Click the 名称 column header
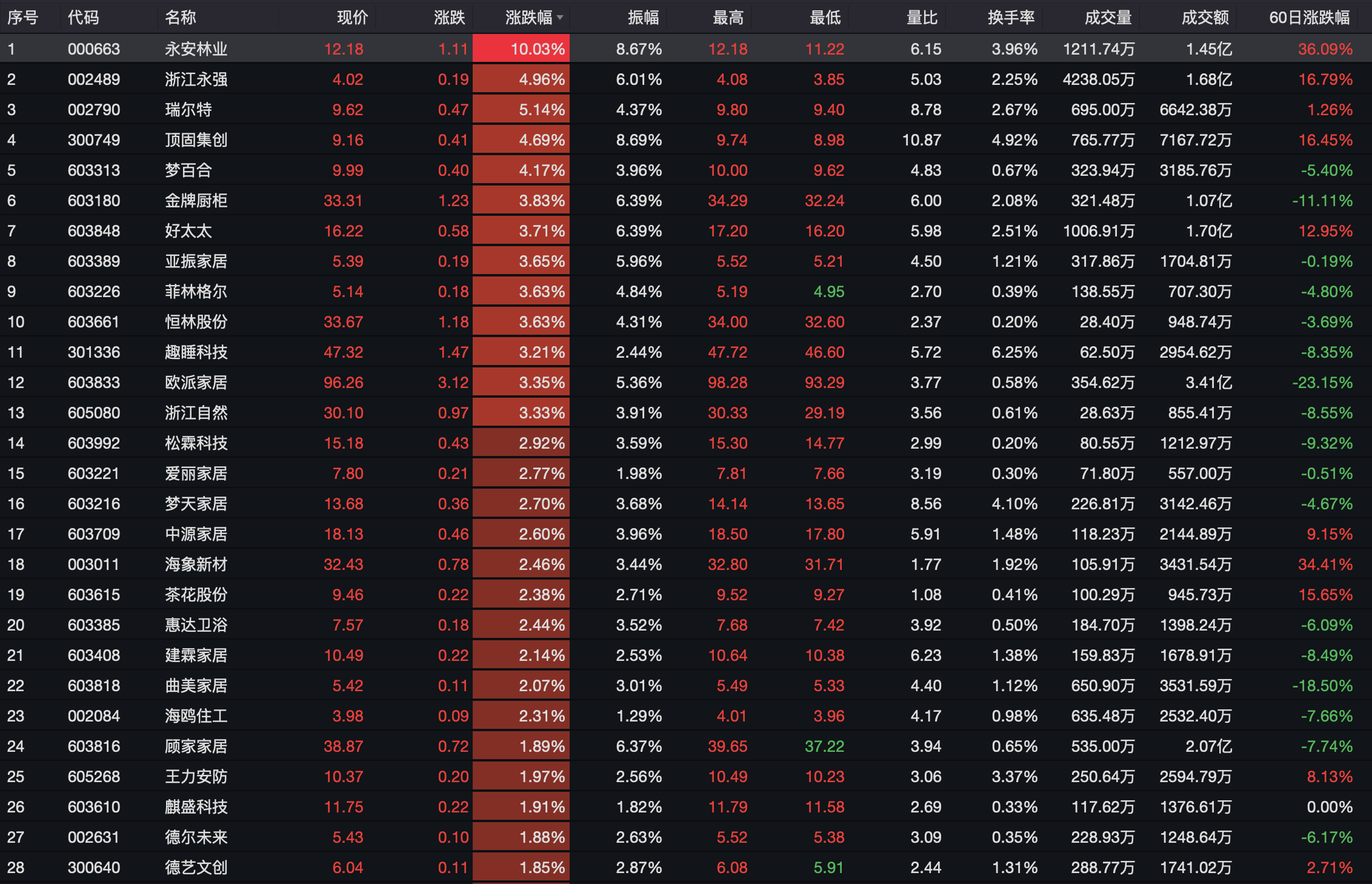 tap(180, 18)
